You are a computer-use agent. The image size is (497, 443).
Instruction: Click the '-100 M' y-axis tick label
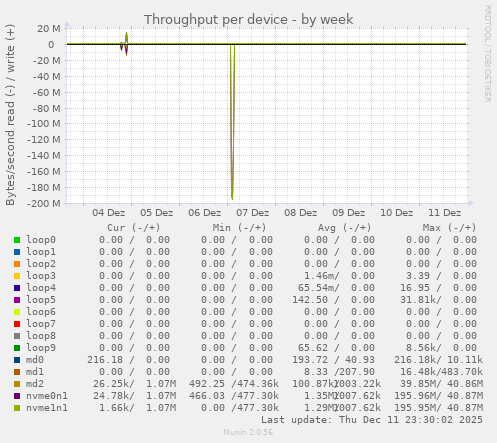tap(44, 124)
